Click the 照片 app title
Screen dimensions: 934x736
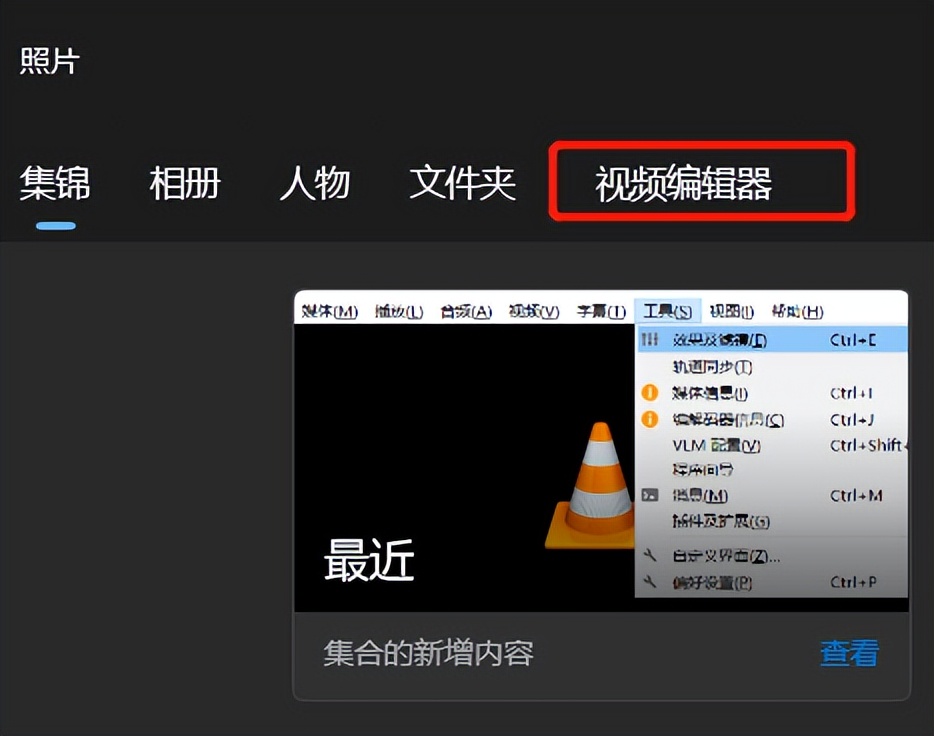[x=49, y=60]
